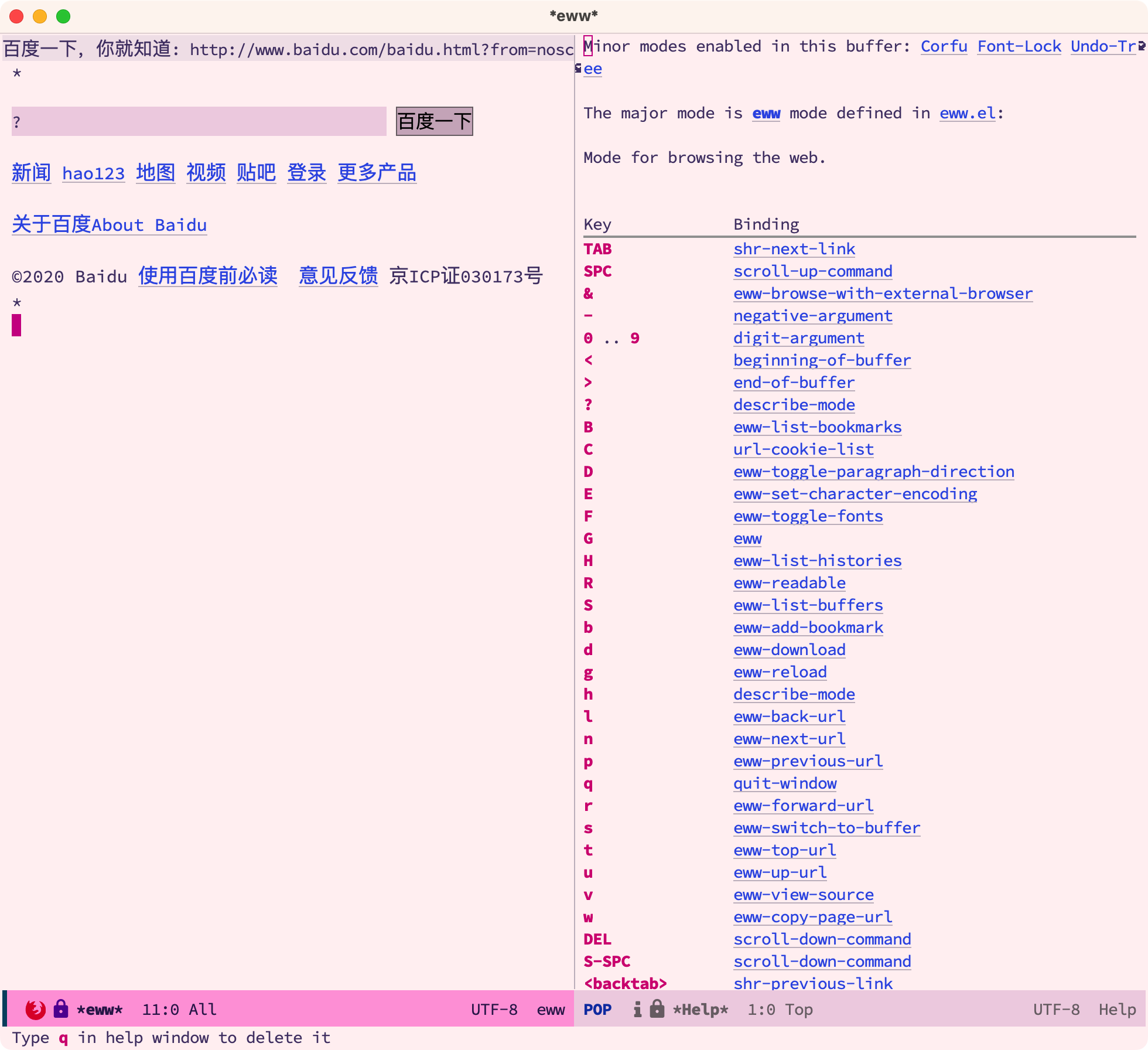Follow the 关于百度About Baidu link
This screenshot has height=1050, width=1148.
[x=110, y=224]
